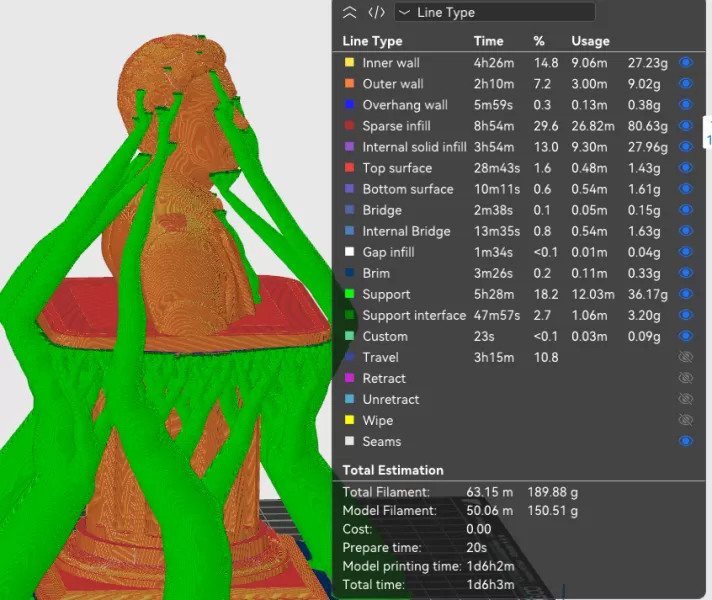Toggle Sparse infill visibility eye

tap(686, 125)
